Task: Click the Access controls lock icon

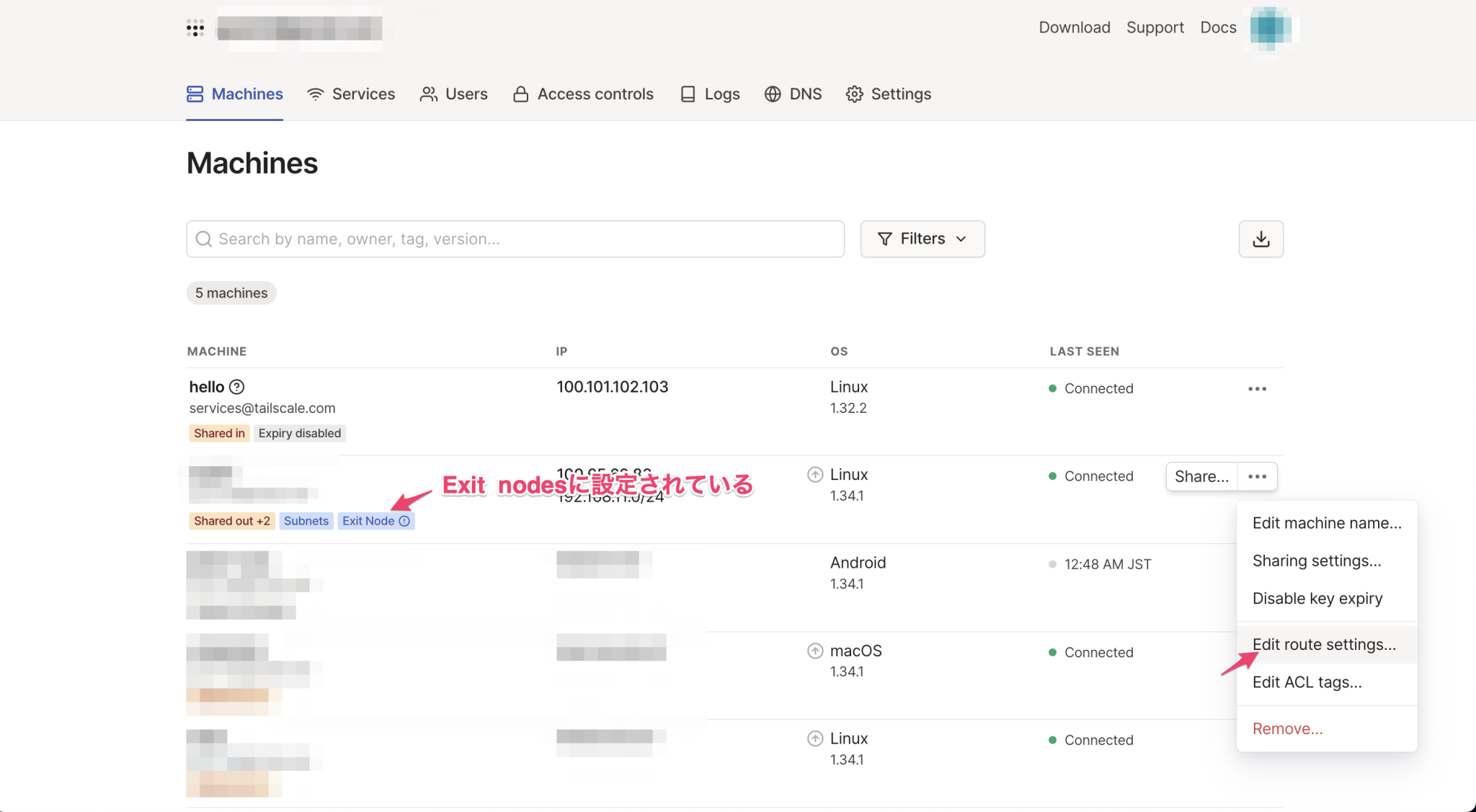Action: click(x=520, y=94)
